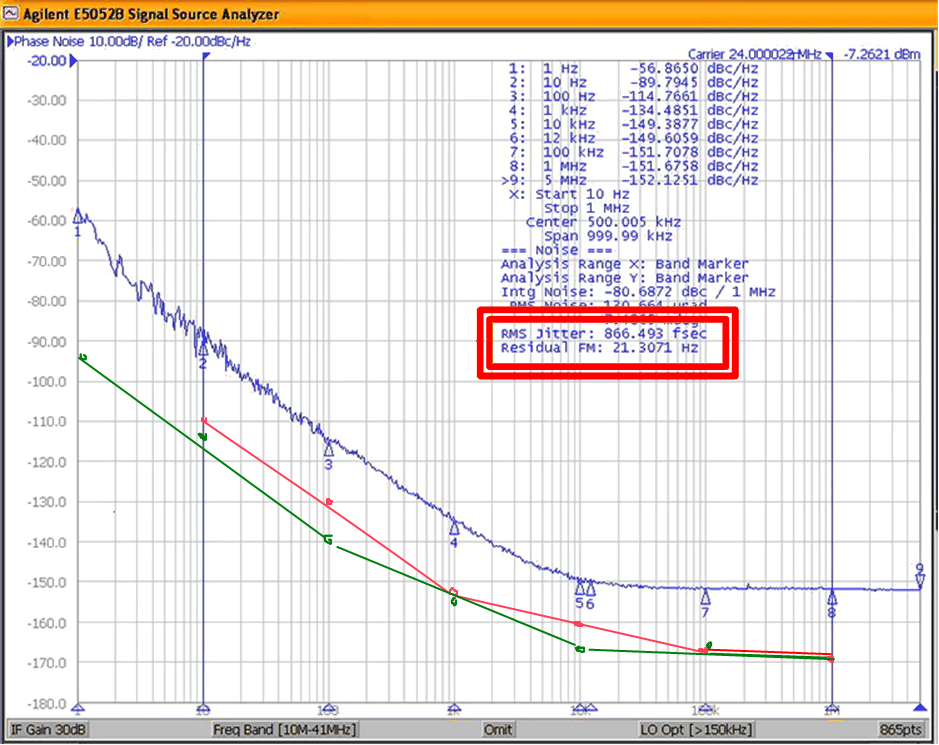
Task: Click the Omit status field
Action: [x=498, y=729]
